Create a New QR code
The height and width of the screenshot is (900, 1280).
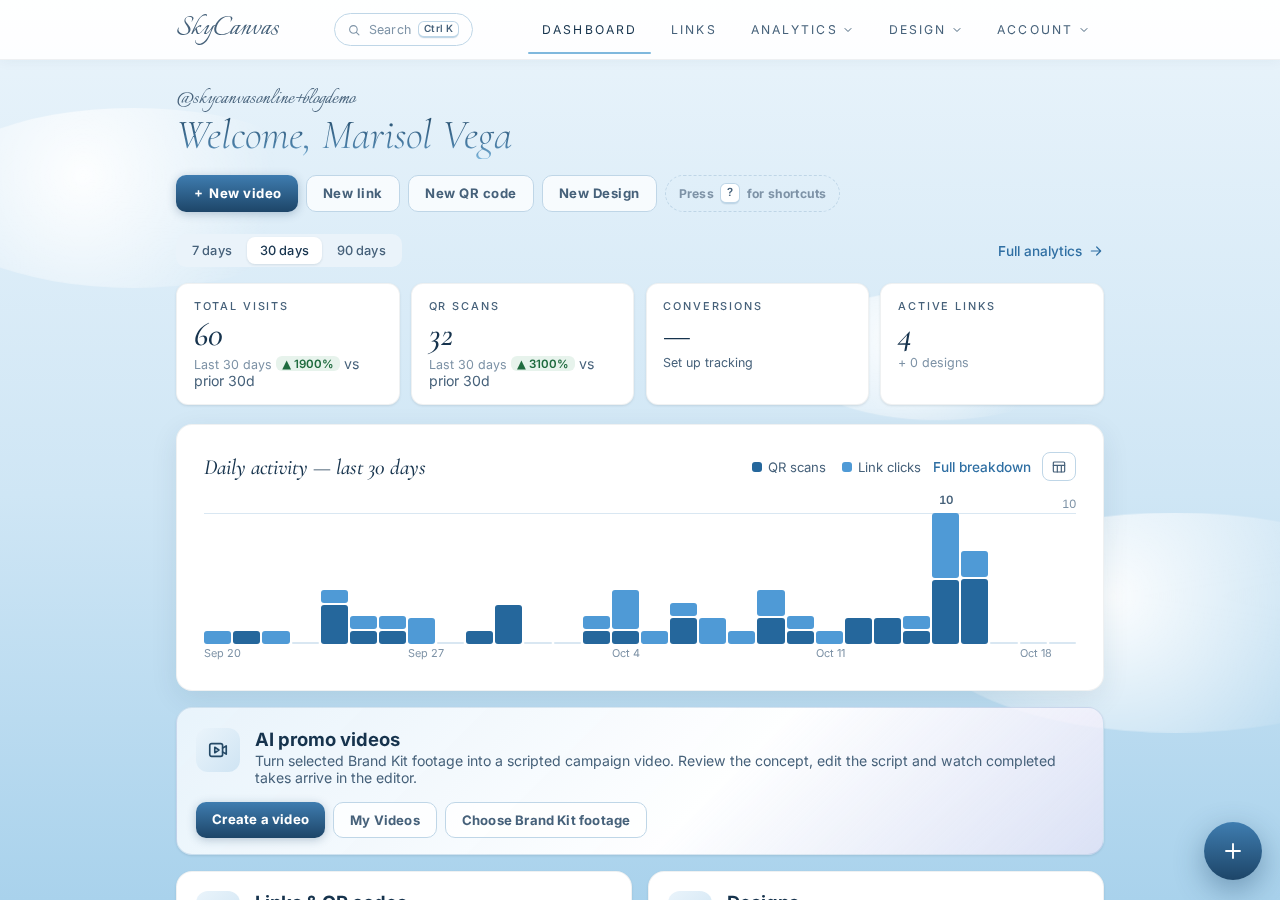pos(471,194)
